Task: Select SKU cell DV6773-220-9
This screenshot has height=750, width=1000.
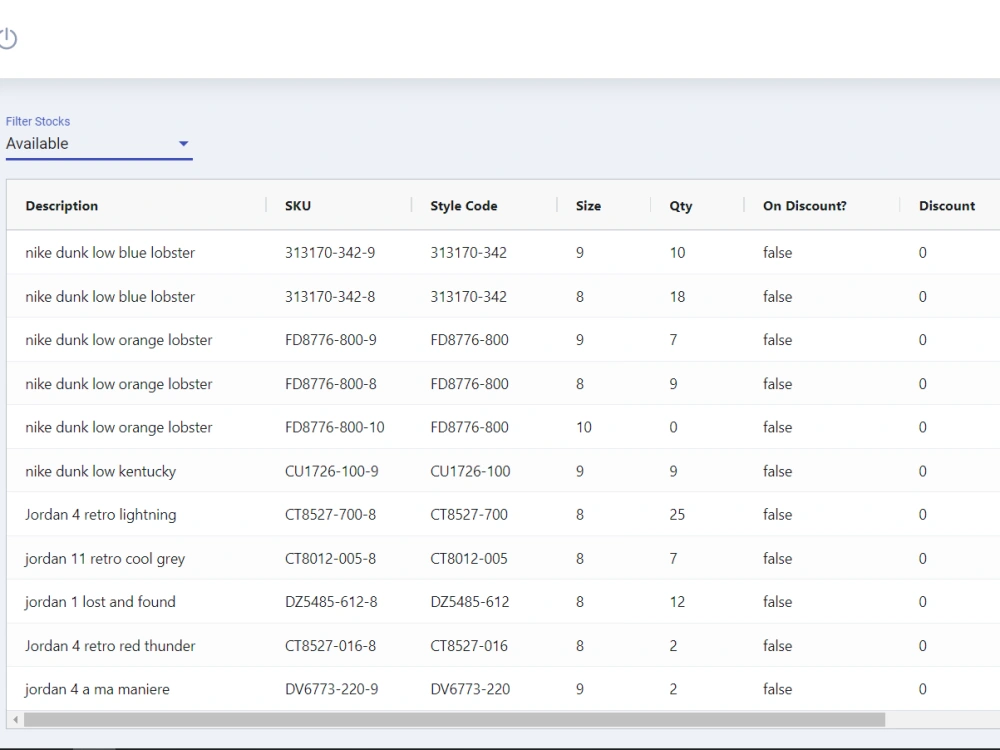Action: (332, 689)
